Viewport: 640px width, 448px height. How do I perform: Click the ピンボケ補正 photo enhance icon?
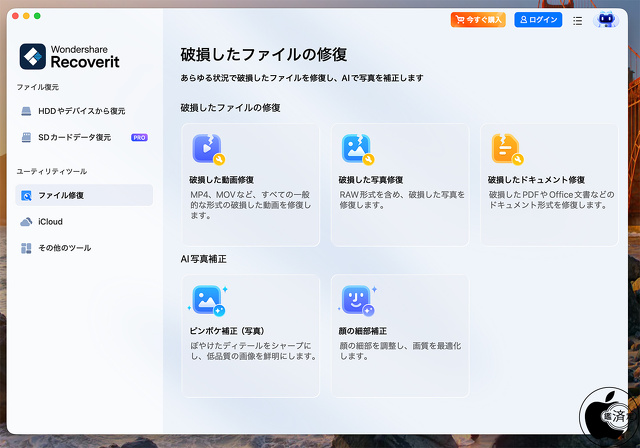208,301
